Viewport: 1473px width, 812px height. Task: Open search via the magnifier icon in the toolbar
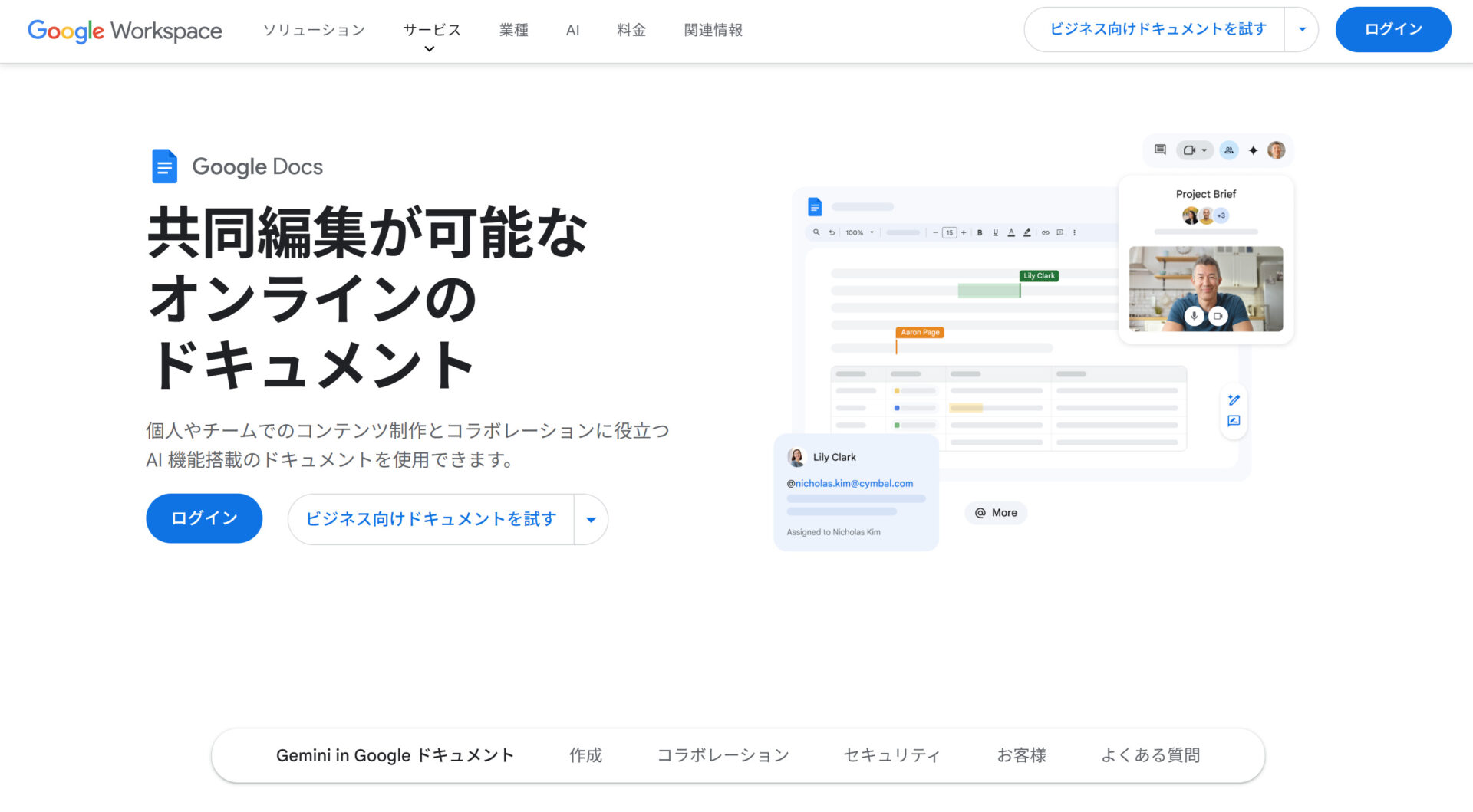816,232
